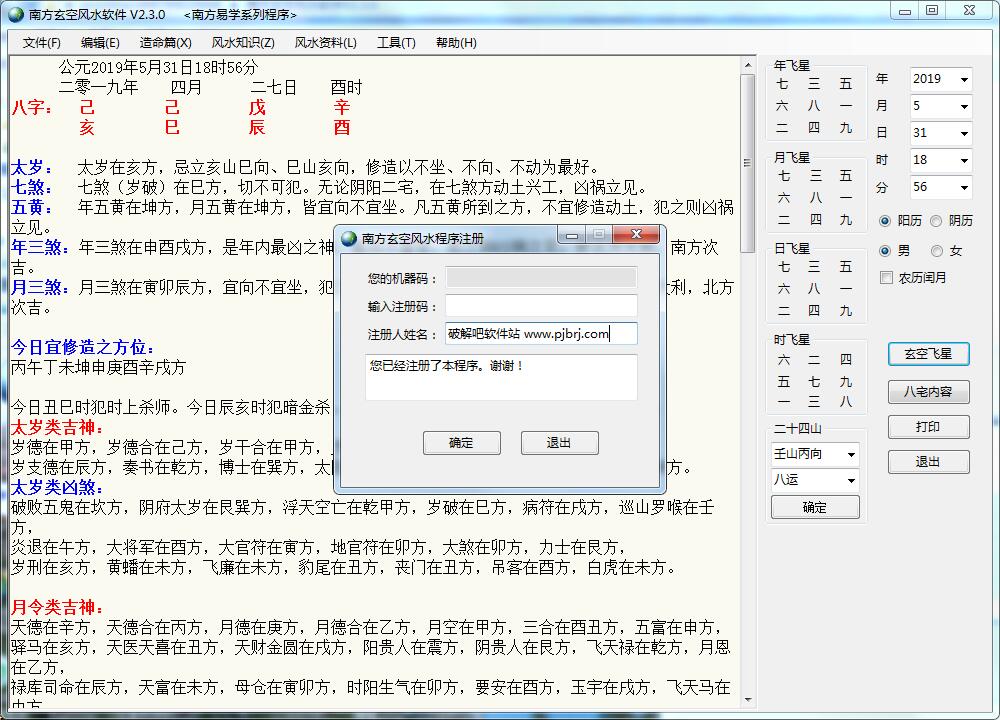This screenshot has width=1000, height=720.
Task: Click the 太岁类吉神： heading
Action: (57, 427)
